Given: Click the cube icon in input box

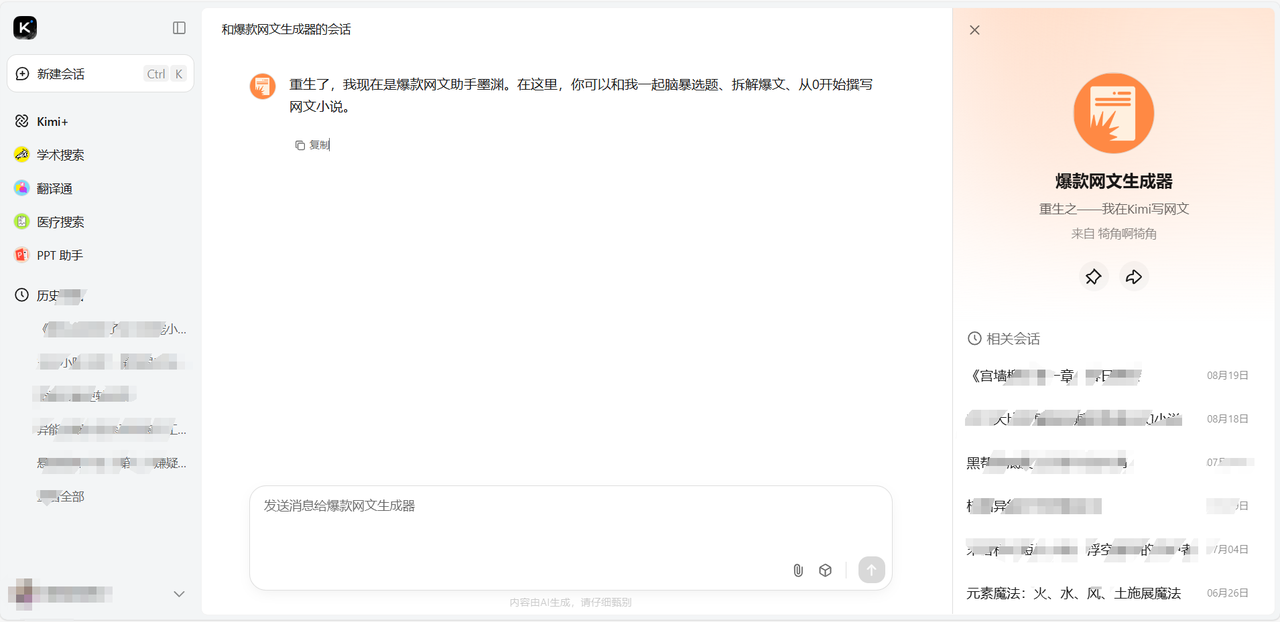Looking at the screenshot, I should point(825,570).
